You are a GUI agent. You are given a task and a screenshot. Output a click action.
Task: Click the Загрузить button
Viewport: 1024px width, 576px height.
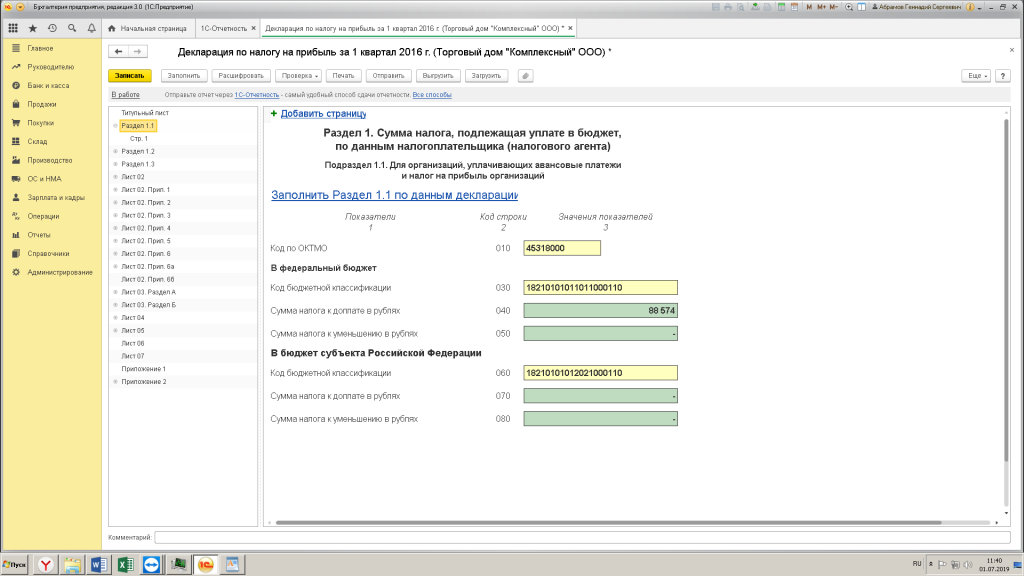pyautogui.click(x=486, y=76)
